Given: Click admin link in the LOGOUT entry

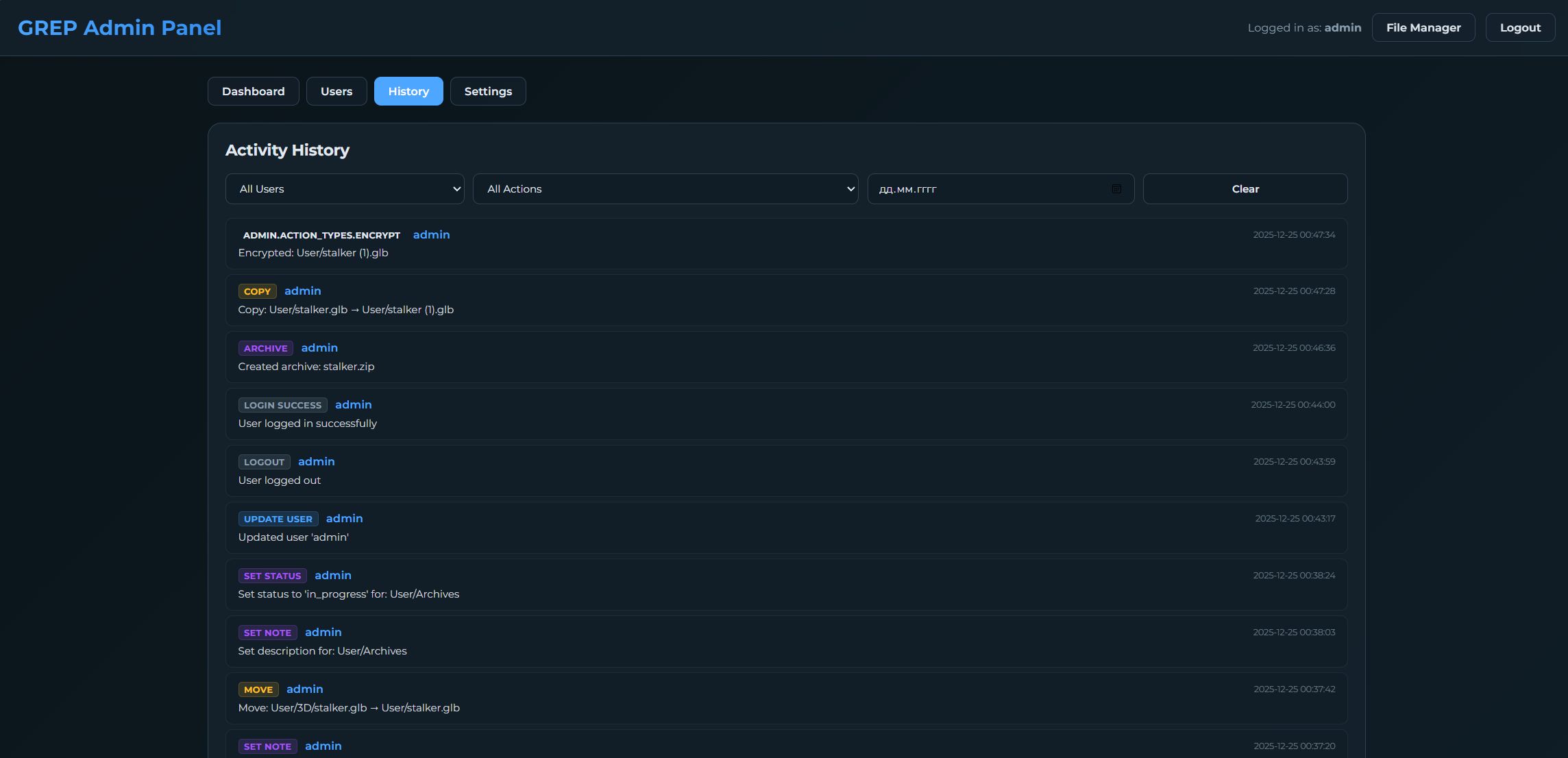Looking at the screenshot, I should point(316,461).
